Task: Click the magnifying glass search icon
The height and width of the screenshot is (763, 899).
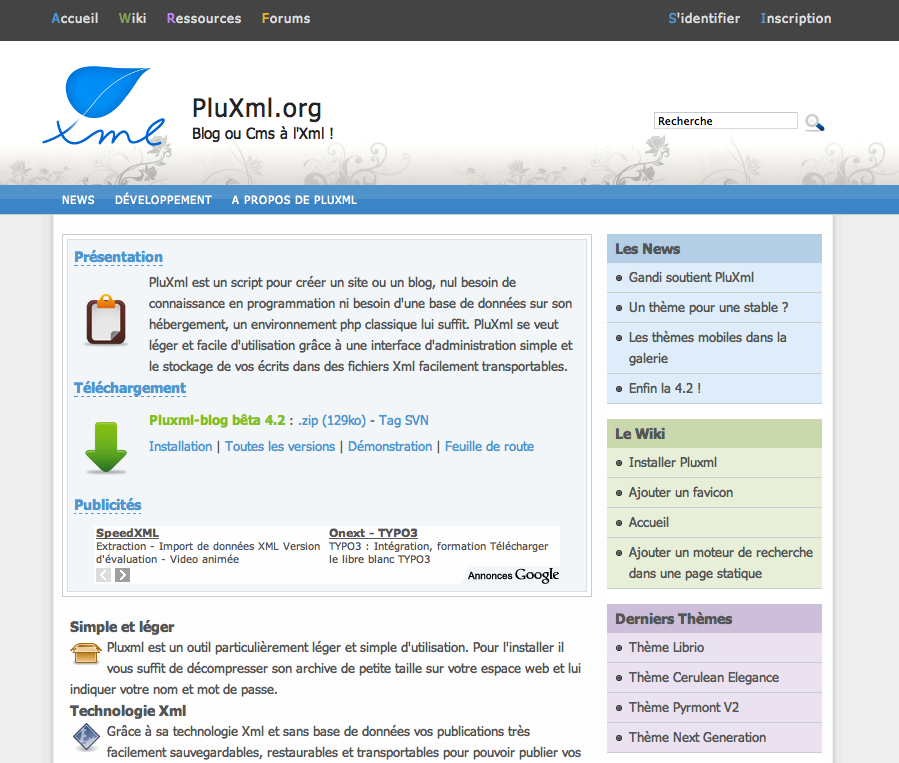Action: point(814,122)
